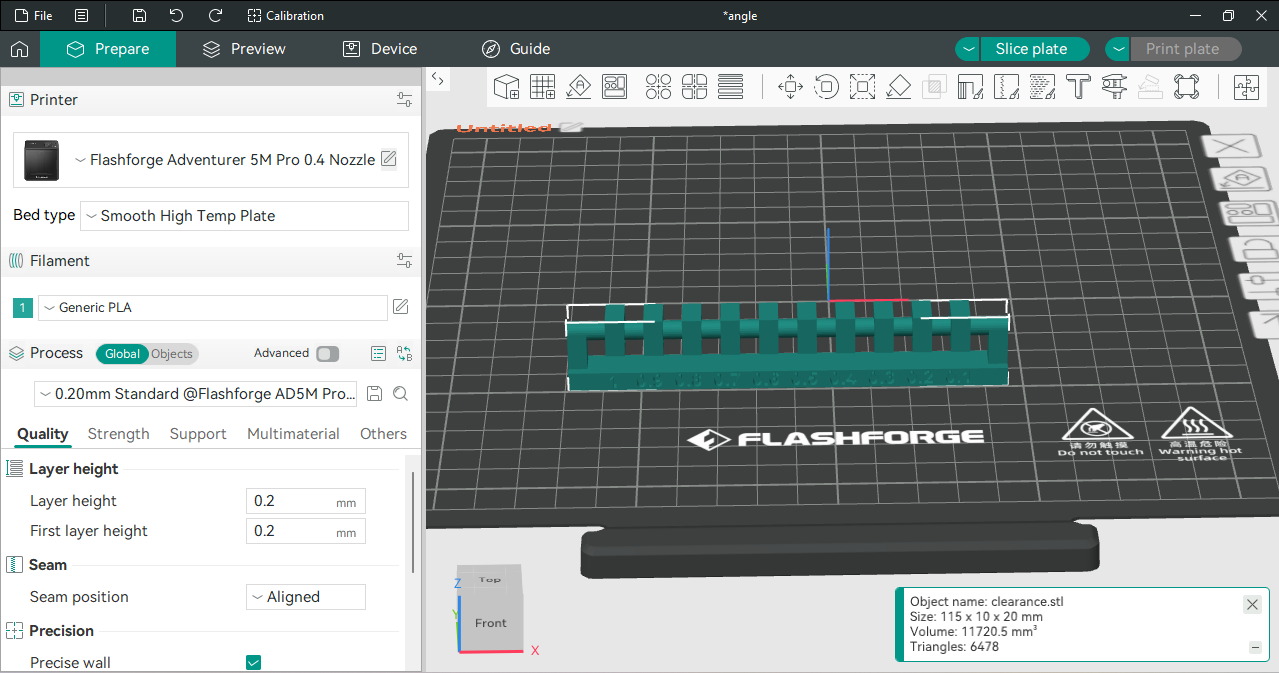1279x673 pixels.
Task: Collapse the sidebar with the arrows icon
Action: click(x=438, y=79)
